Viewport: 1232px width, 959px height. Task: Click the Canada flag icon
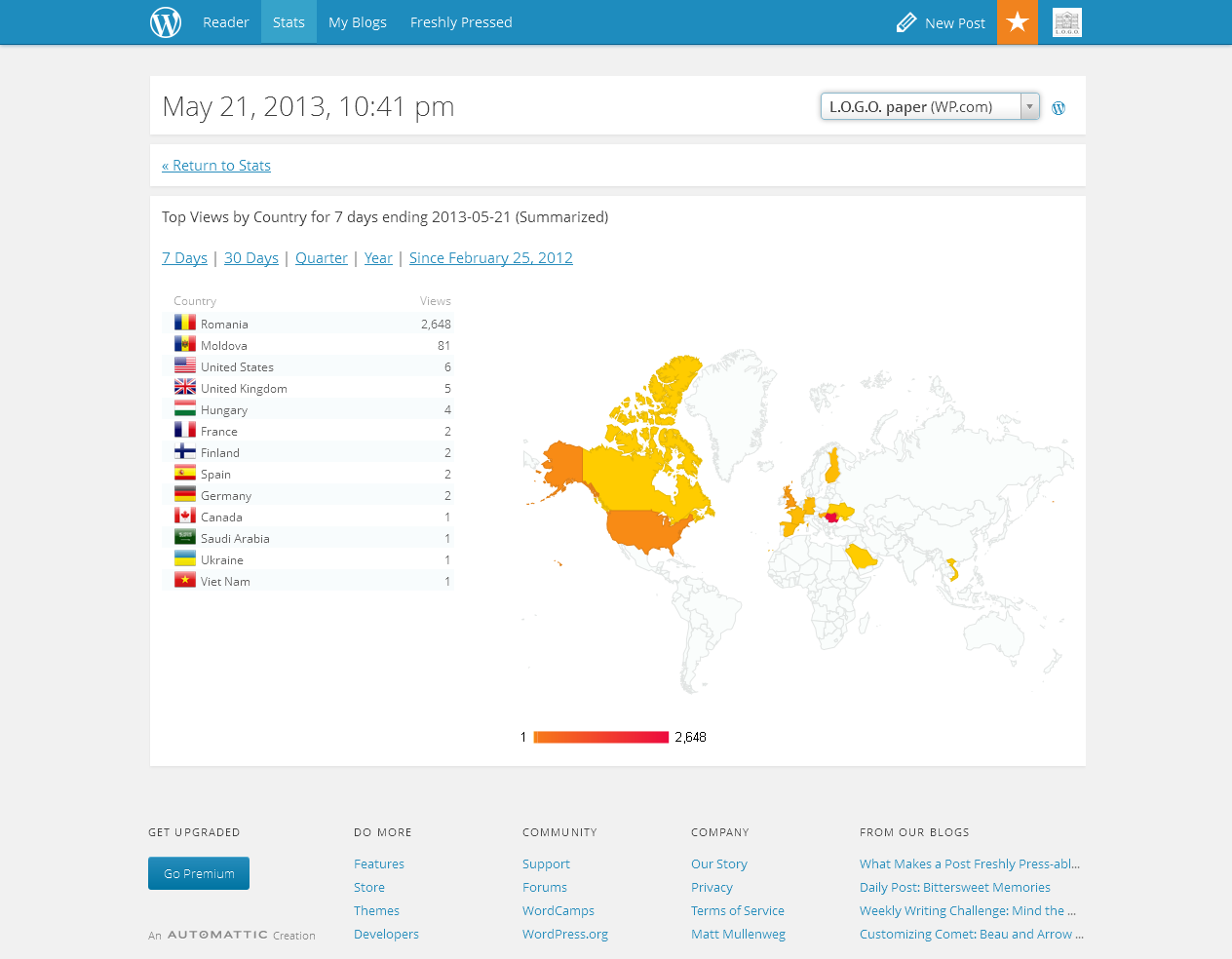coord(185,516)
